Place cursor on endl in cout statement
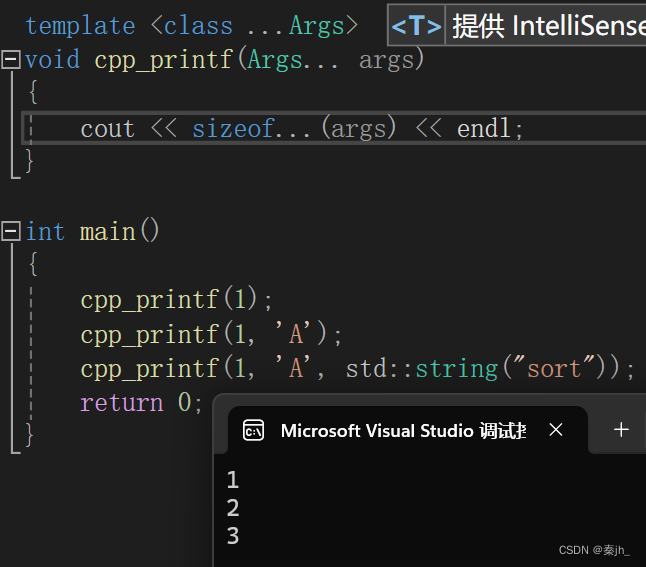This screenshot has height=567, width=646. [x=486, y=129]
